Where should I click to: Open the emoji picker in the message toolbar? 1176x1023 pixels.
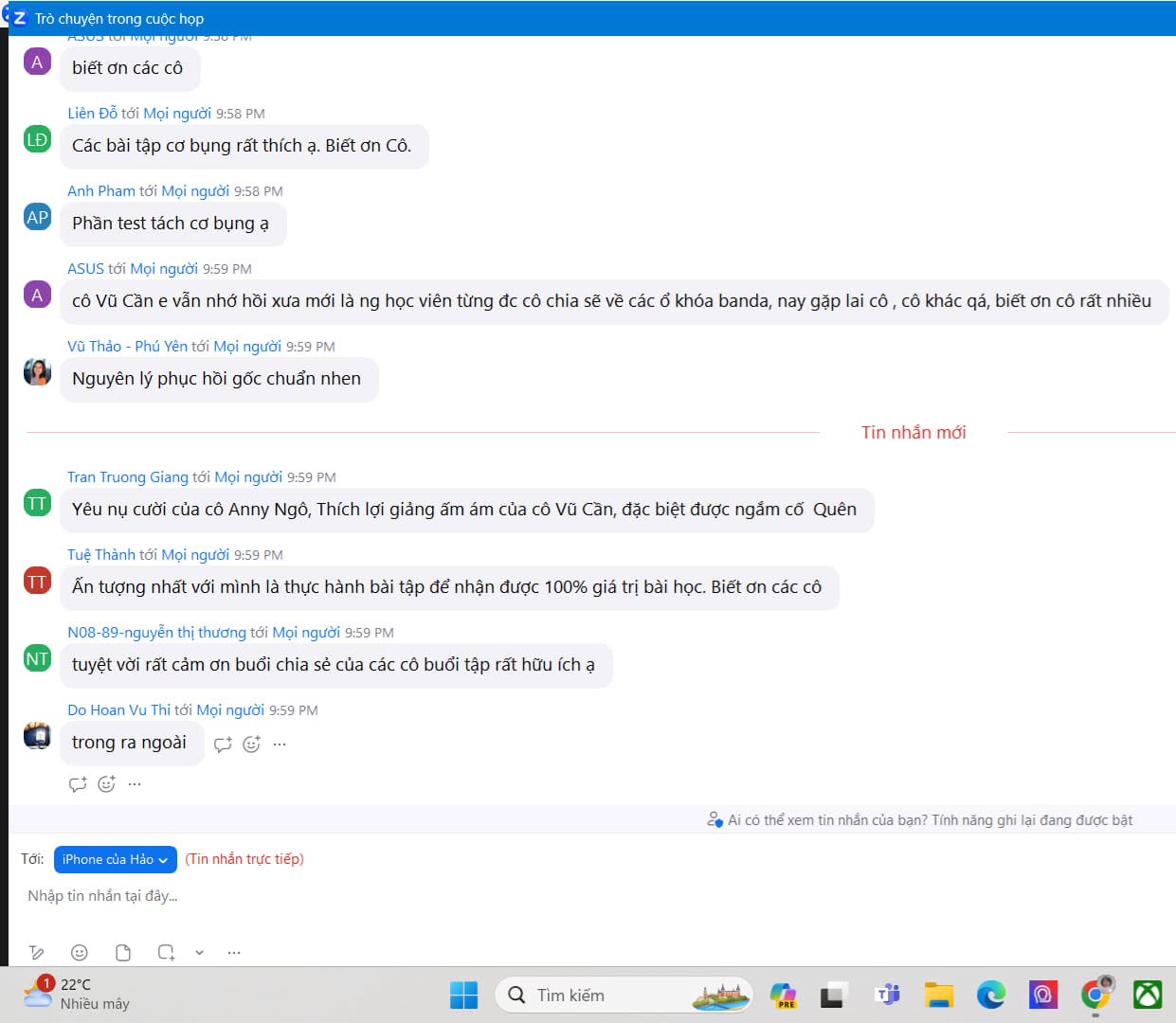click(x=80, y=952)
